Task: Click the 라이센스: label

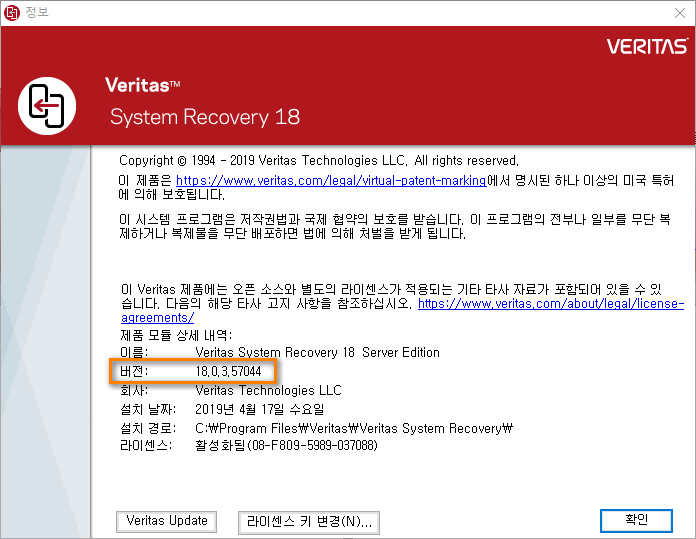Action: (146, 445)
